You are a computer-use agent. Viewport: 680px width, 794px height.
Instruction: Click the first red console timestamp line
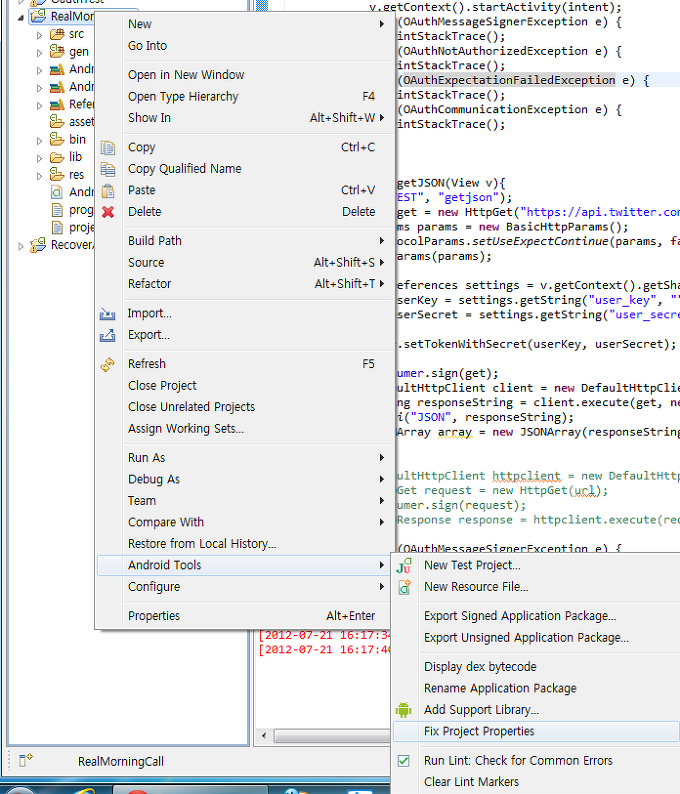pos(324,635)
